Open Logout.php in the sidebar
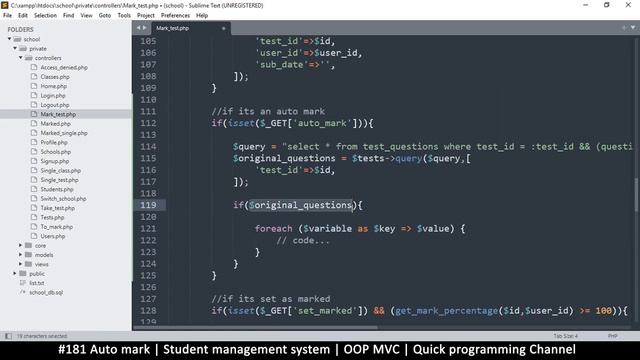Screen dimensions: 640x360 click(55, 105)
